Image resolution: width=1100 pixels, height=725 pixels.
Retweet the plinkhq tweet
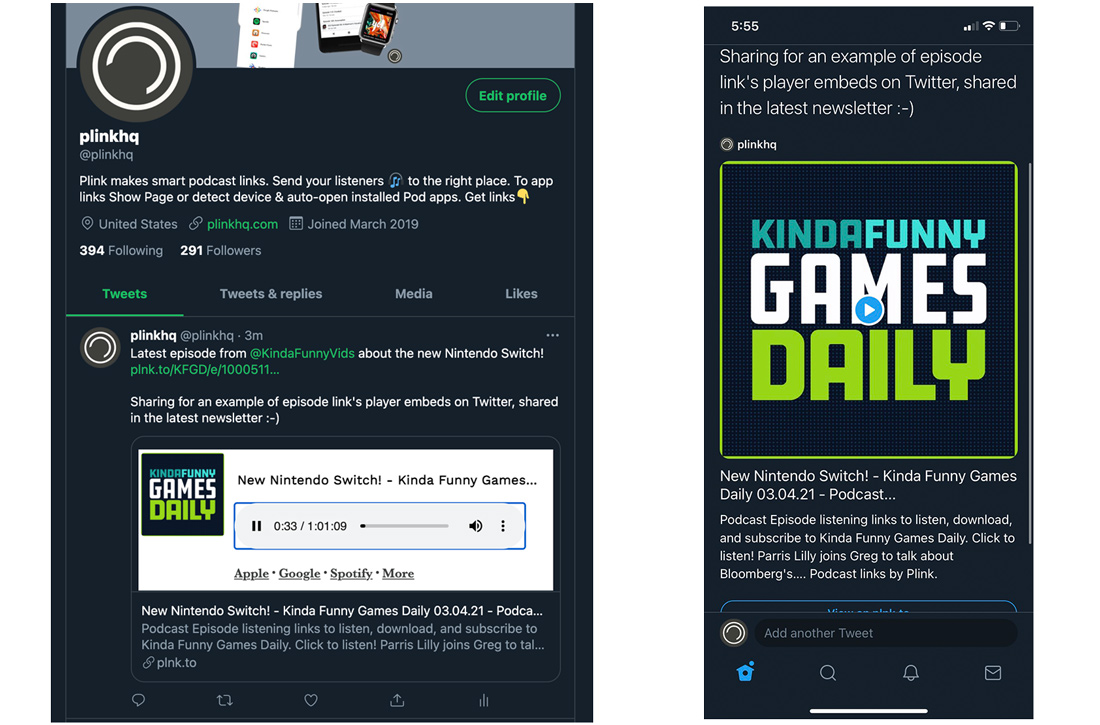(224, 700)
